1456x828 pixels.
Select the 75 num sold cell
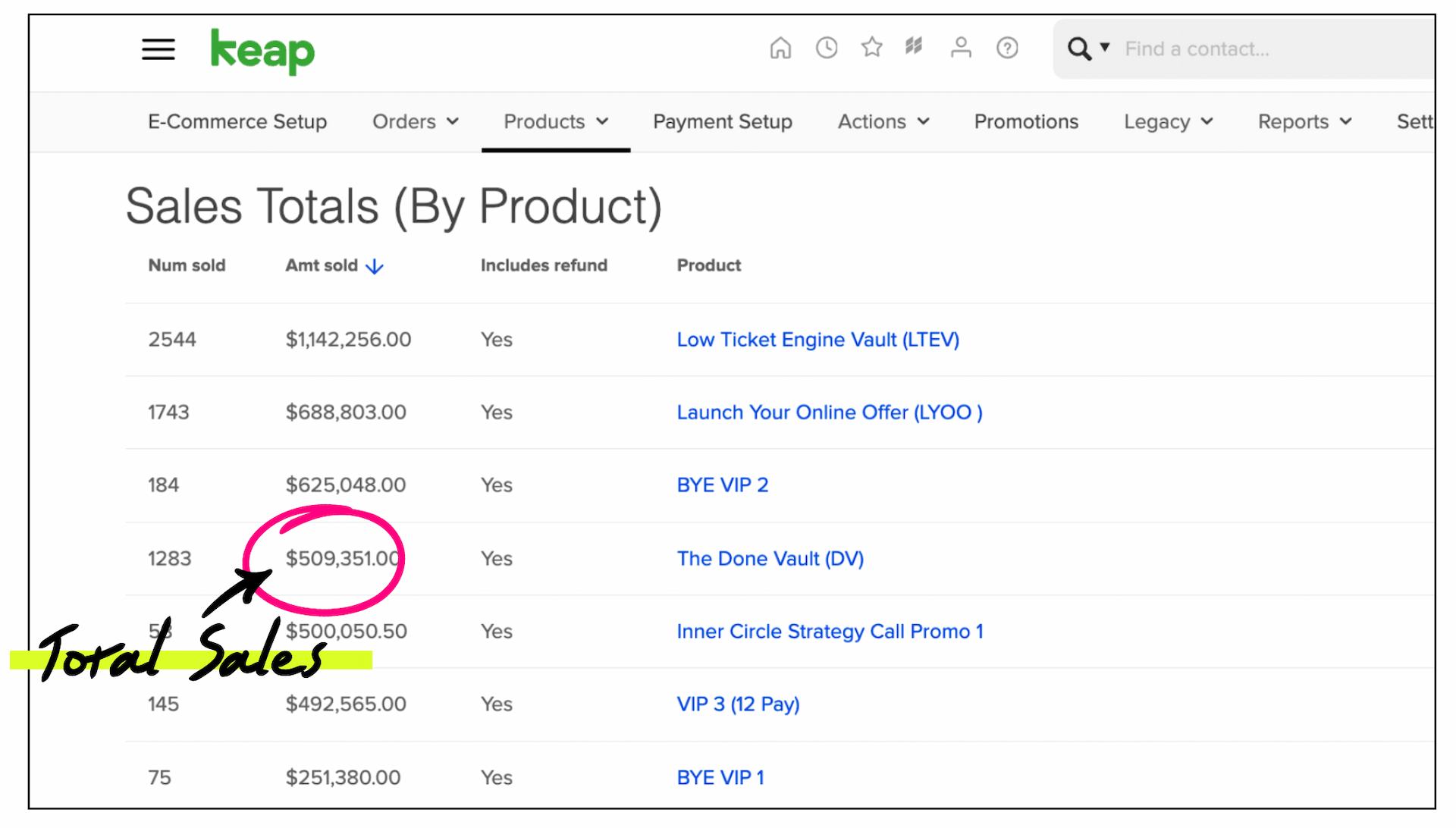pyautogui.click(x=159, y=778)
